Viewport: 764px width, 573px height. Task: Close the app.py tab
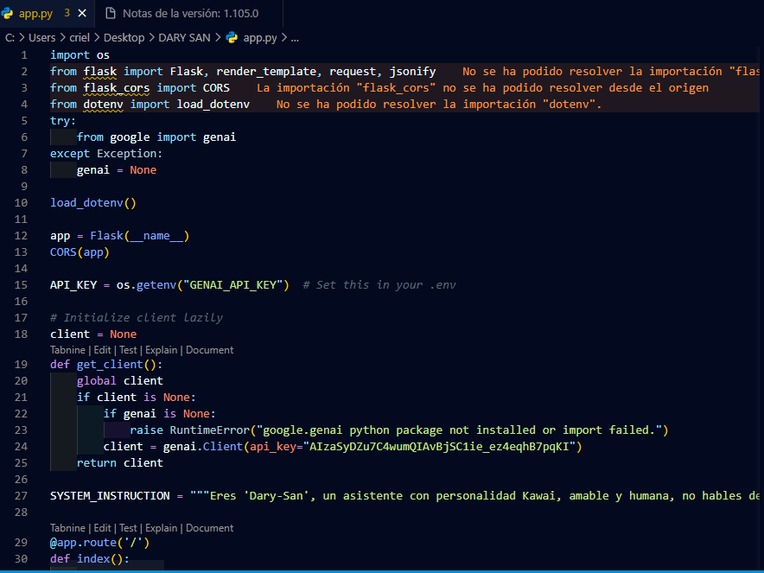(82, 13)
